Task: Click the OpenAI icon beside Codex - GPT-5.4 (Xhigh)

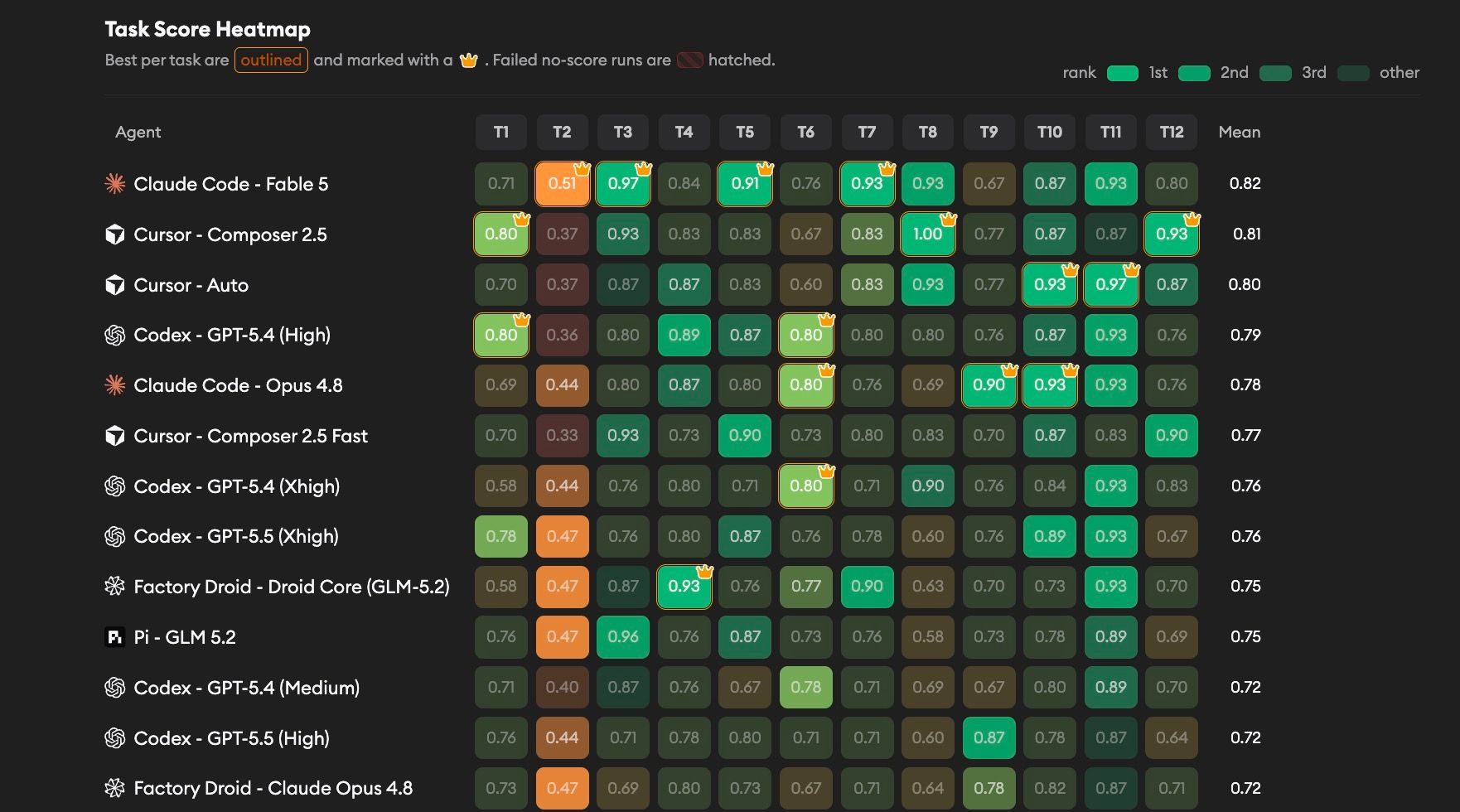Action: (x=115, y=486)
